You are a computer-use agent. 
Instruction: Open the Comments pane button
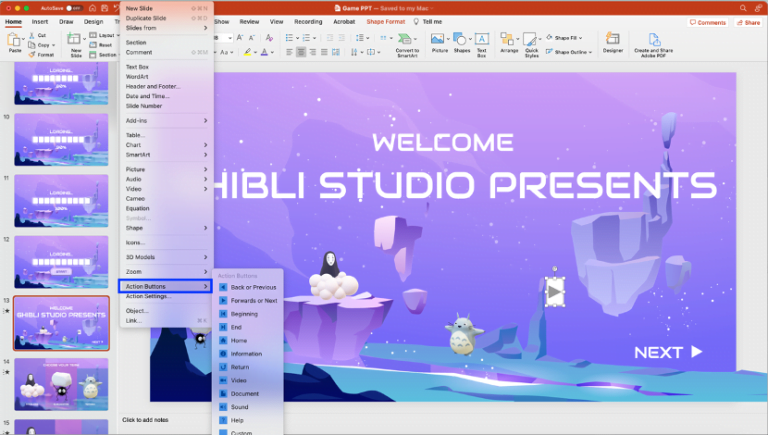tap(708, 22)
